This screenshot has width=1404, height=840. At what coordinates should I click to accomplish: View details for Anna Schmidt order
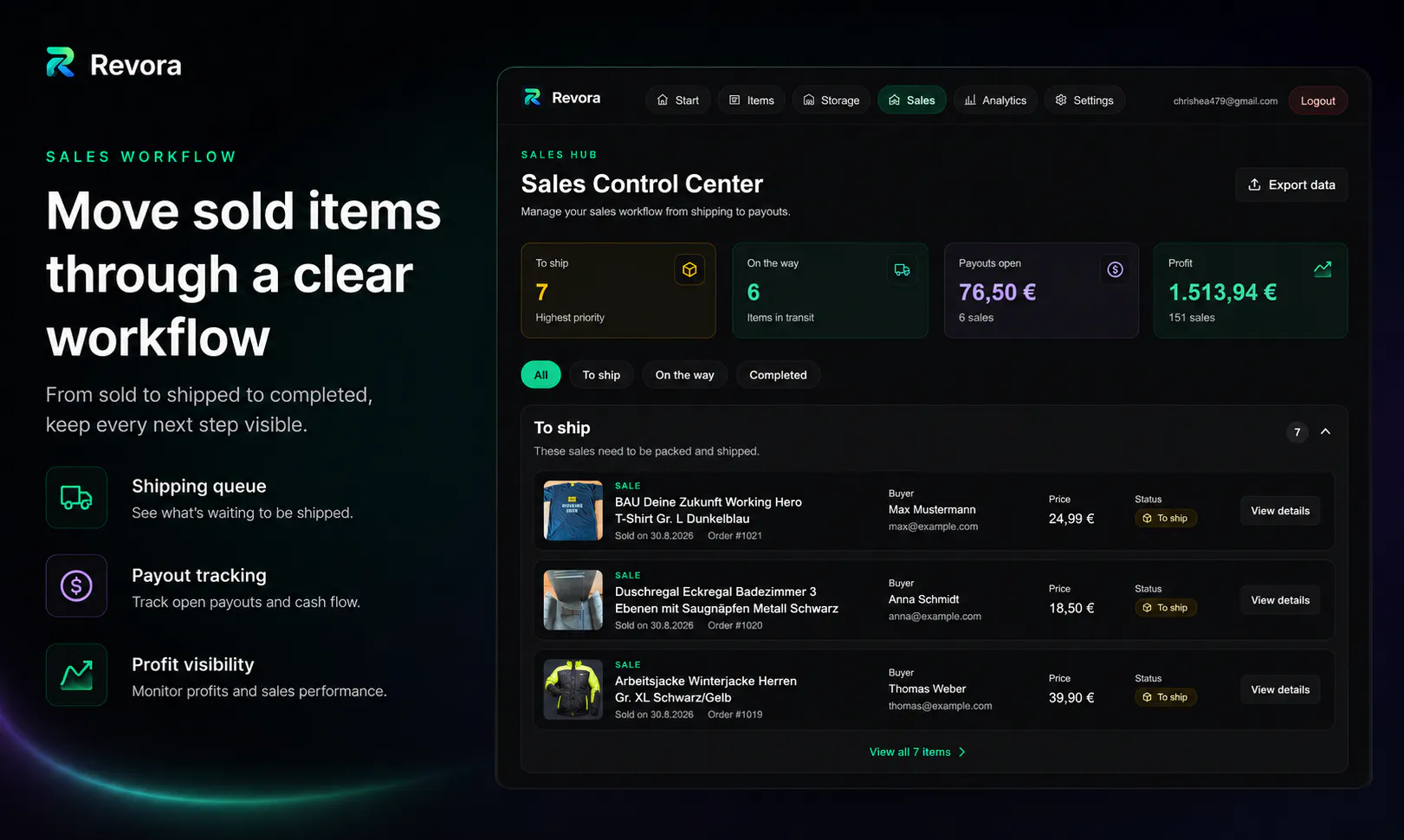click(1280, 600)
